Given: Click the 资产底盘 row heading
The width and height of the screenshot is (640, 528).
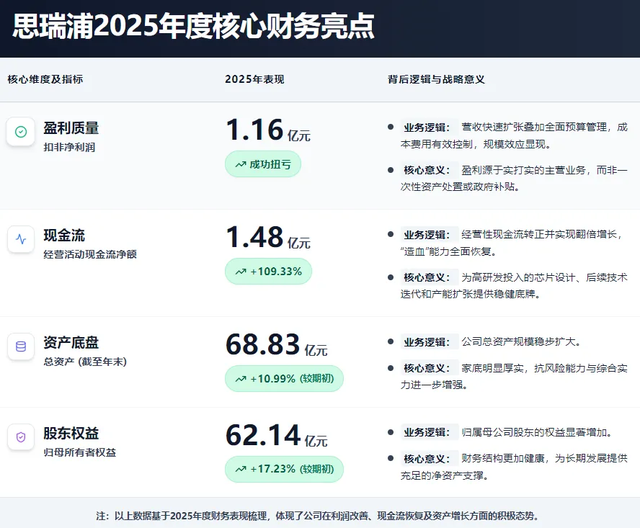Looking at the screenshot, I should [71, 342].
